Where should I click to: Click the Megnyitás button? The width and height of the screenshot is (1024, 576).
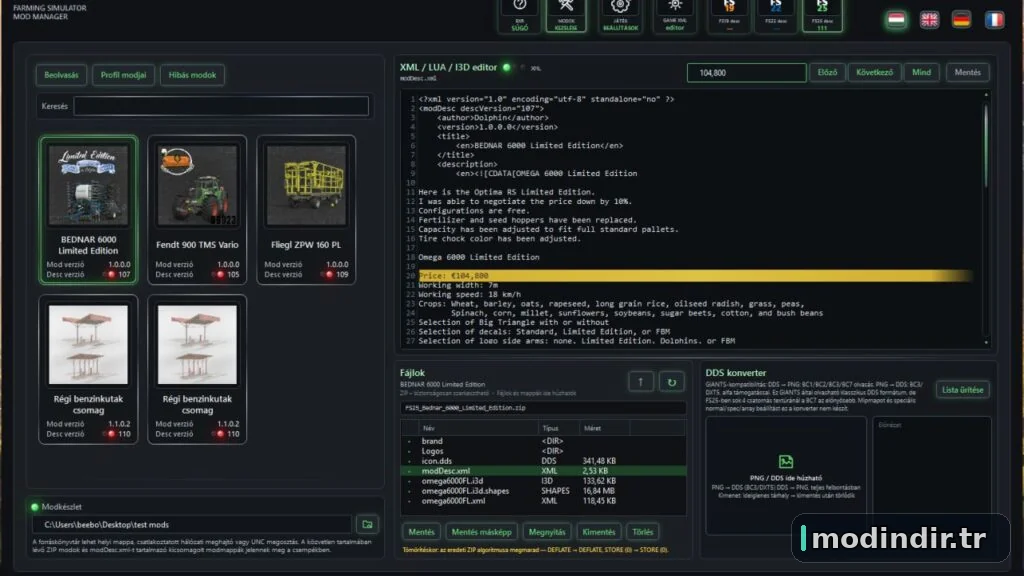coord(547,532)
